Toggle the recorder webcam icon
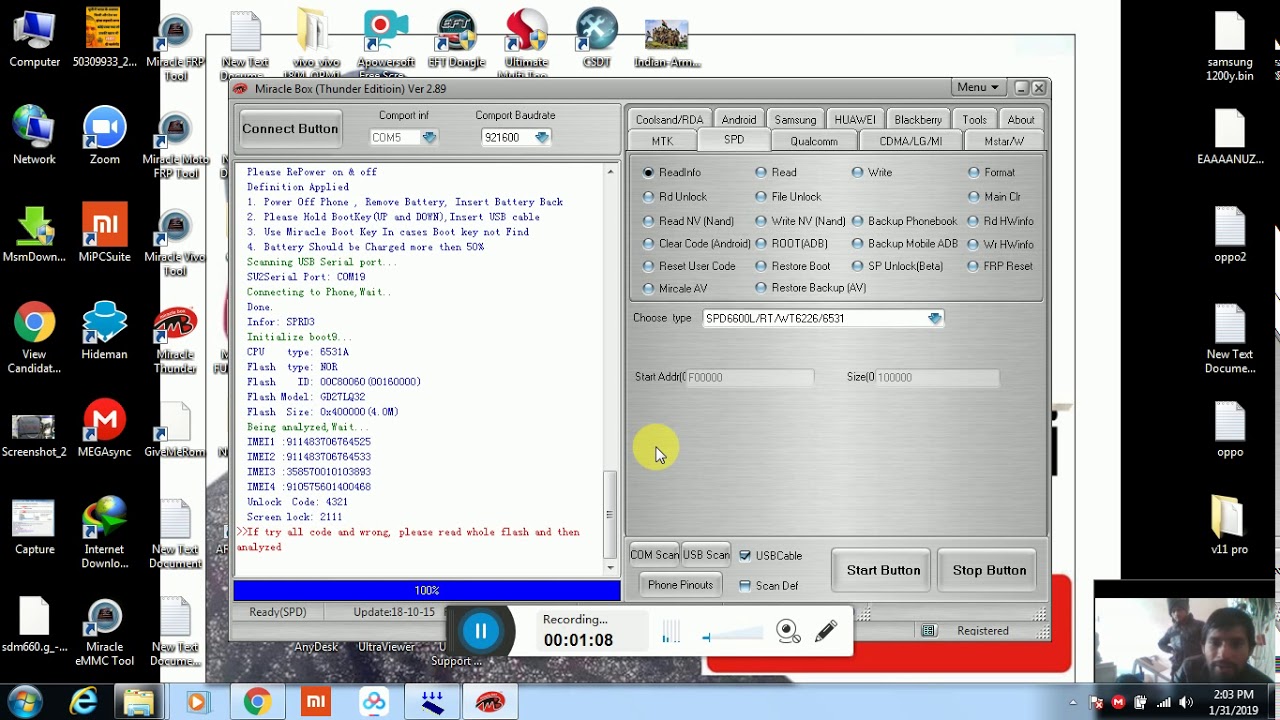This screenshot has width=1280, height=720. 788,631
